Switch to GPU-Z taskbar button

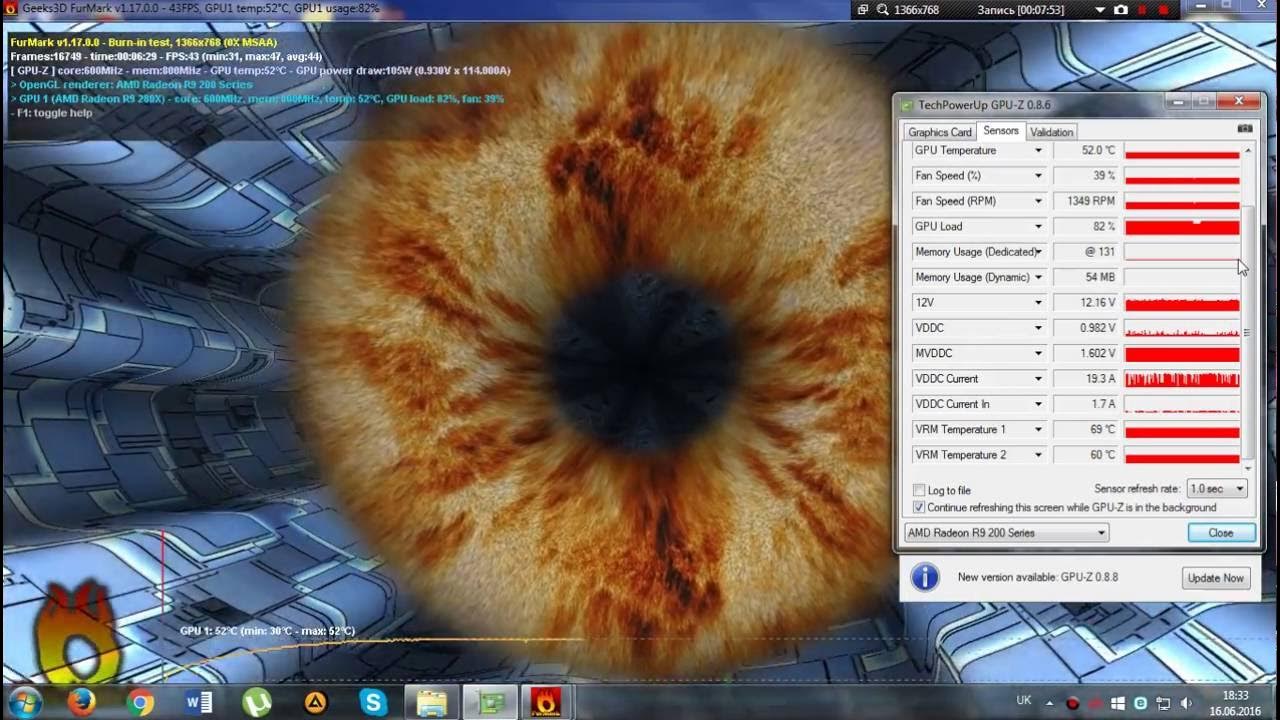[490, 702]
